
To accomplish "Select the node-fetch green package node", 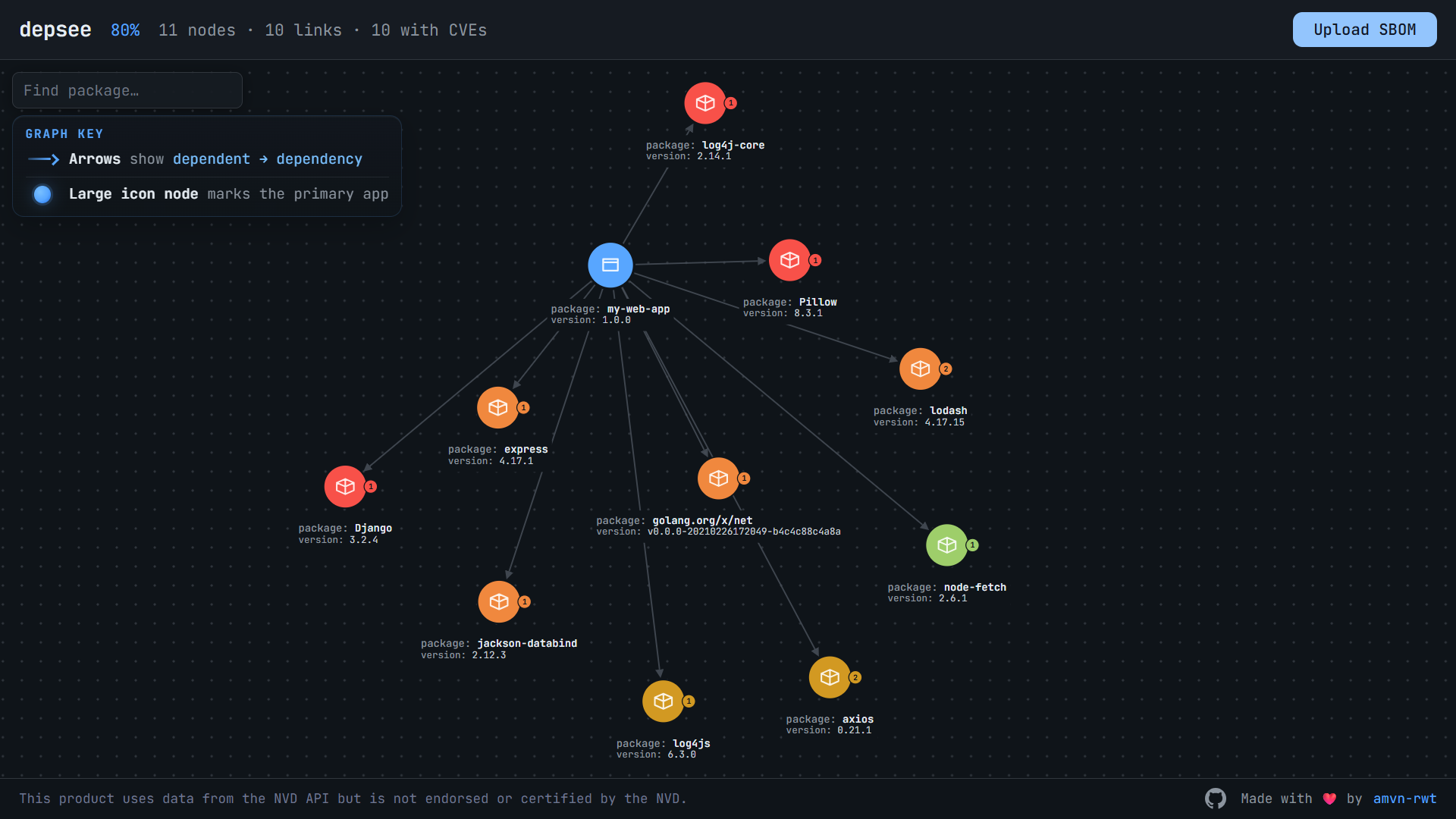I will (948, 544).
